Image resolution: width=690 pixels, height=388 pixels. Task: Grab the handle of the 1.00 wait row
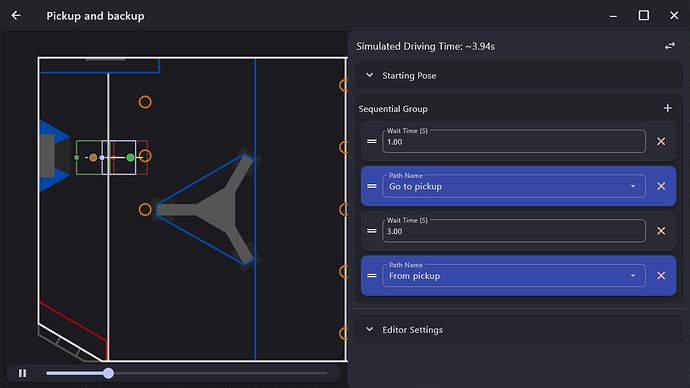pos(372,142)
